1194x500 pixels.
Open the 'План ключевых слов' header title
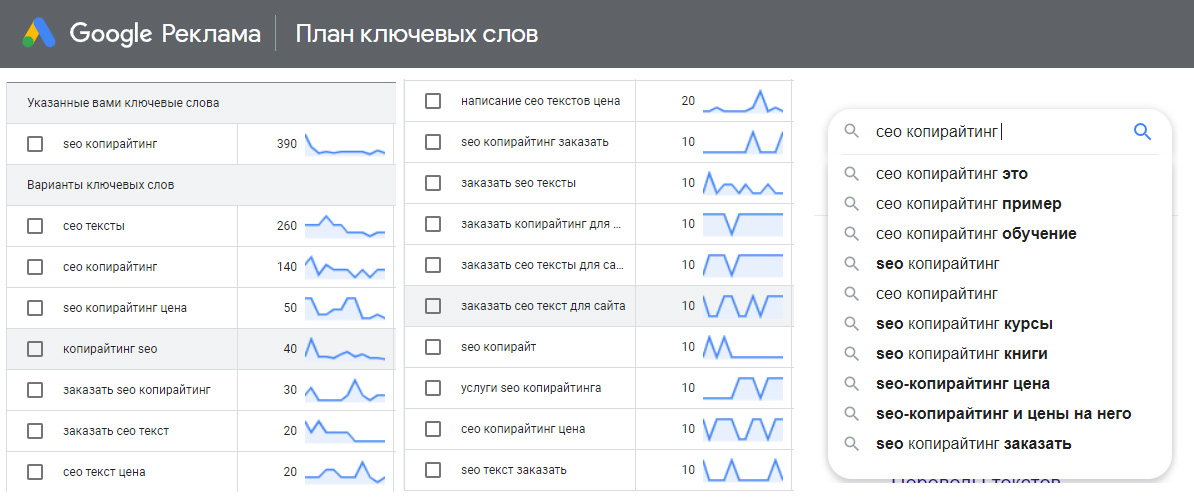(416, 34)
